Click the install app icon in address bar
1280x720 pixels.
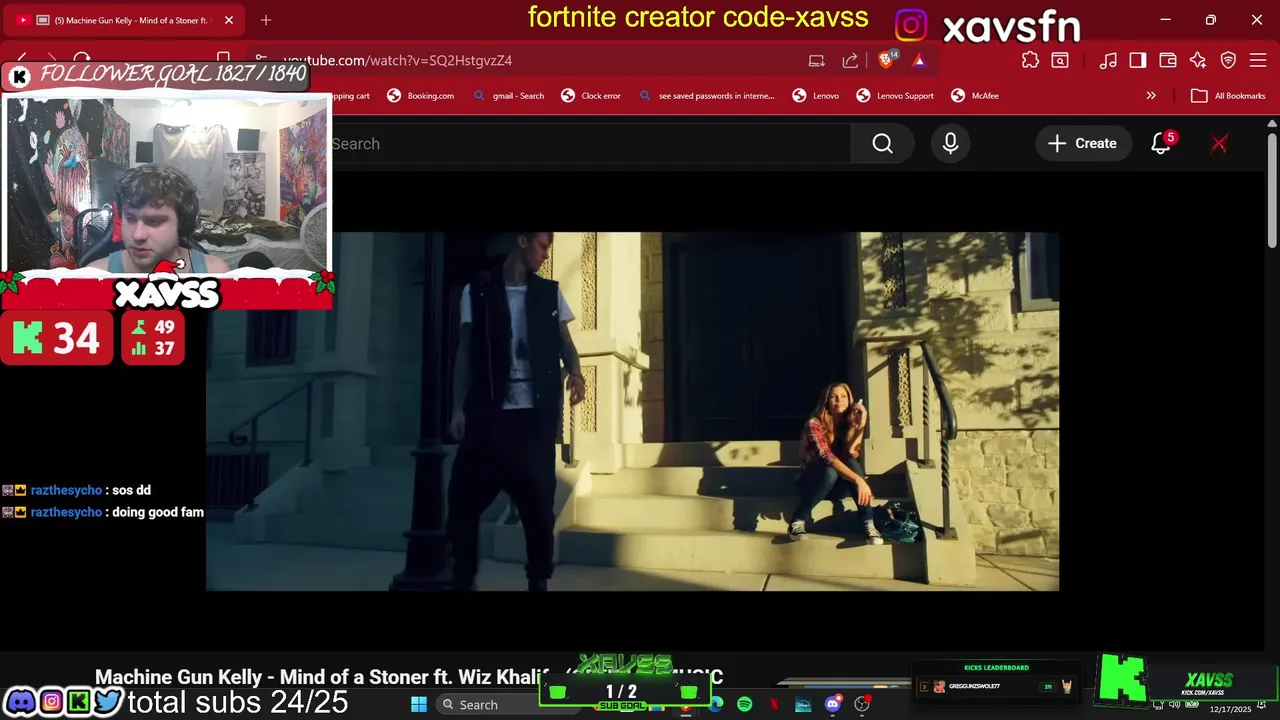click(x=817, y=60)
